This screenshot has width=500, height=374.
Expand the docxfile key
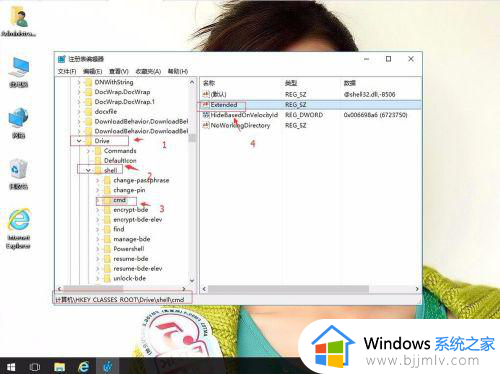[79, 111]
